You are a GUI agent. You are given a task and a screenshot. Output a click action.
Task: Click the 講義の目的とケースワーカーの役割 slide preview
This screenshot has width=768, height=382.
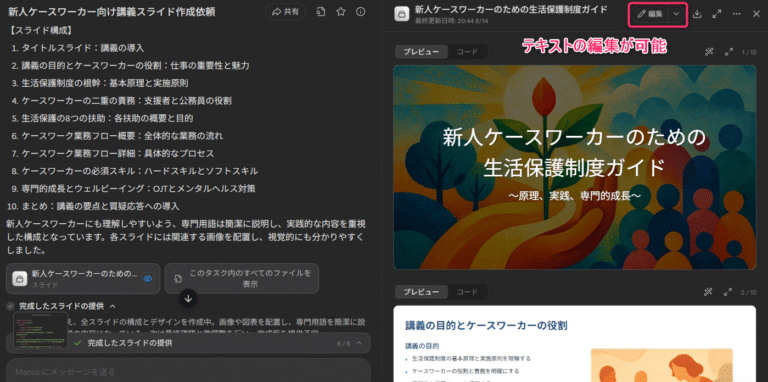575,343
